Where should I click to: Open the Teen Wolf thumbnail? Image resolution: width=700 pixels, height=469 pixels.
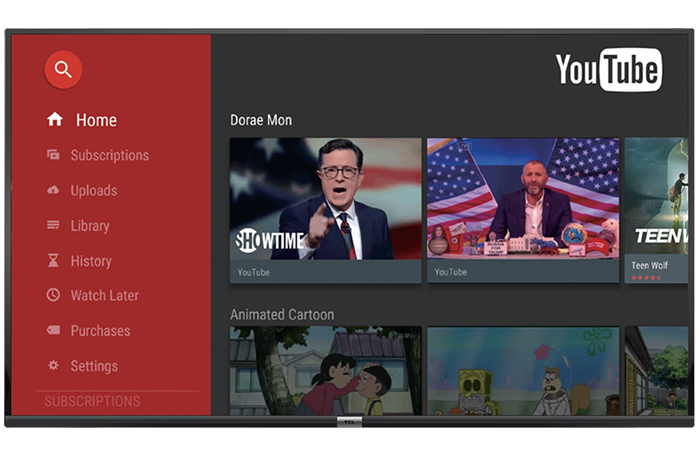tap(656, 199)
